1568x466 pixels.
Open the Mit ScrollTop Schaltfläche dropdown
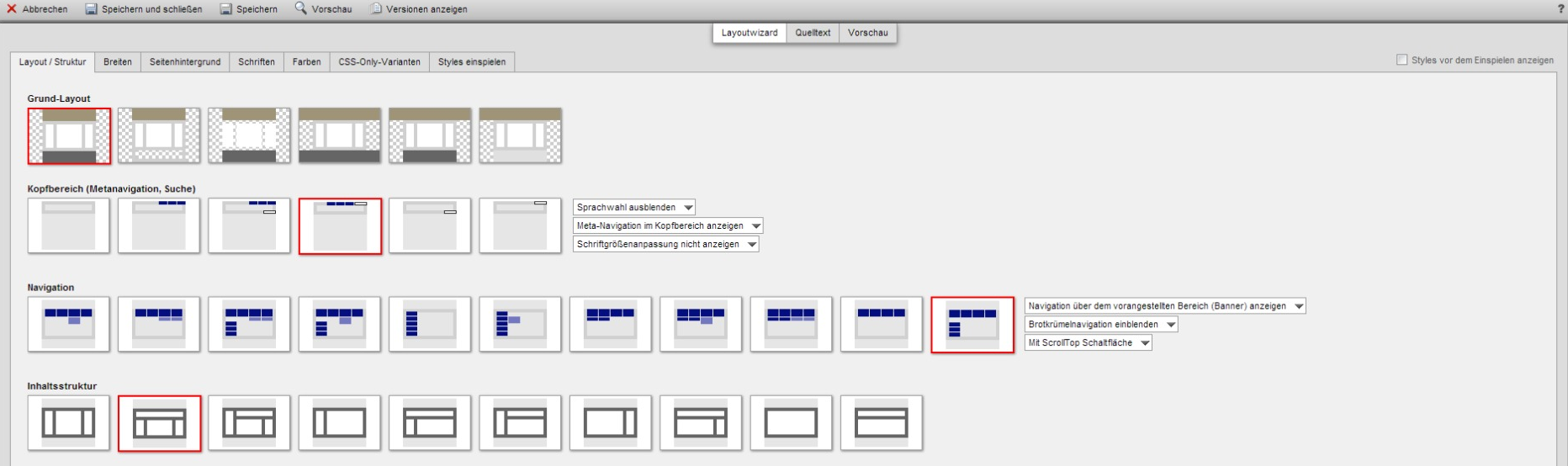click(1088, 342)
